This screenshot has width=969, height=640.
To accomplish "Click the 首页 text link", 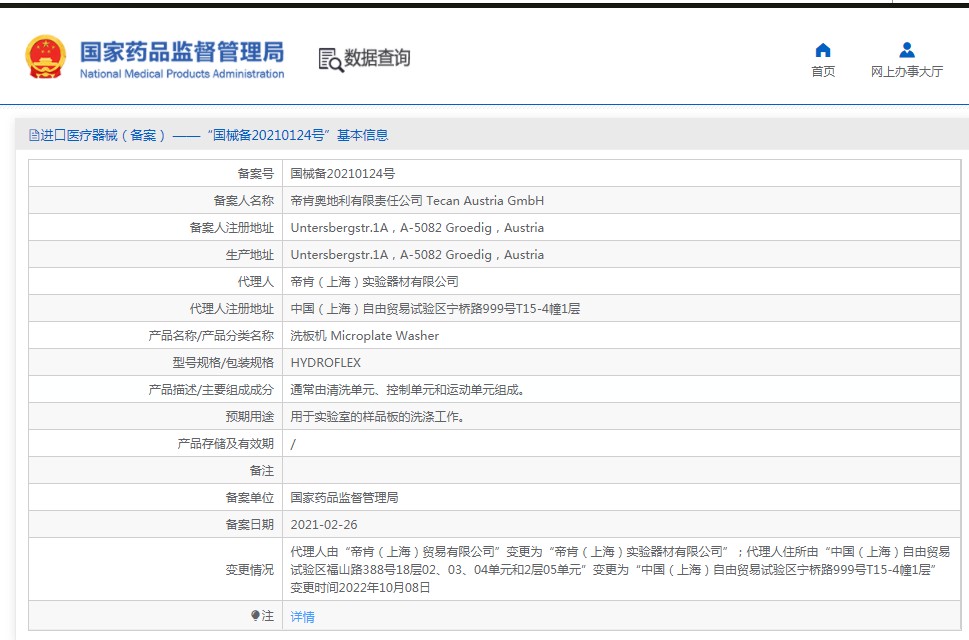I will coord(823,72).
